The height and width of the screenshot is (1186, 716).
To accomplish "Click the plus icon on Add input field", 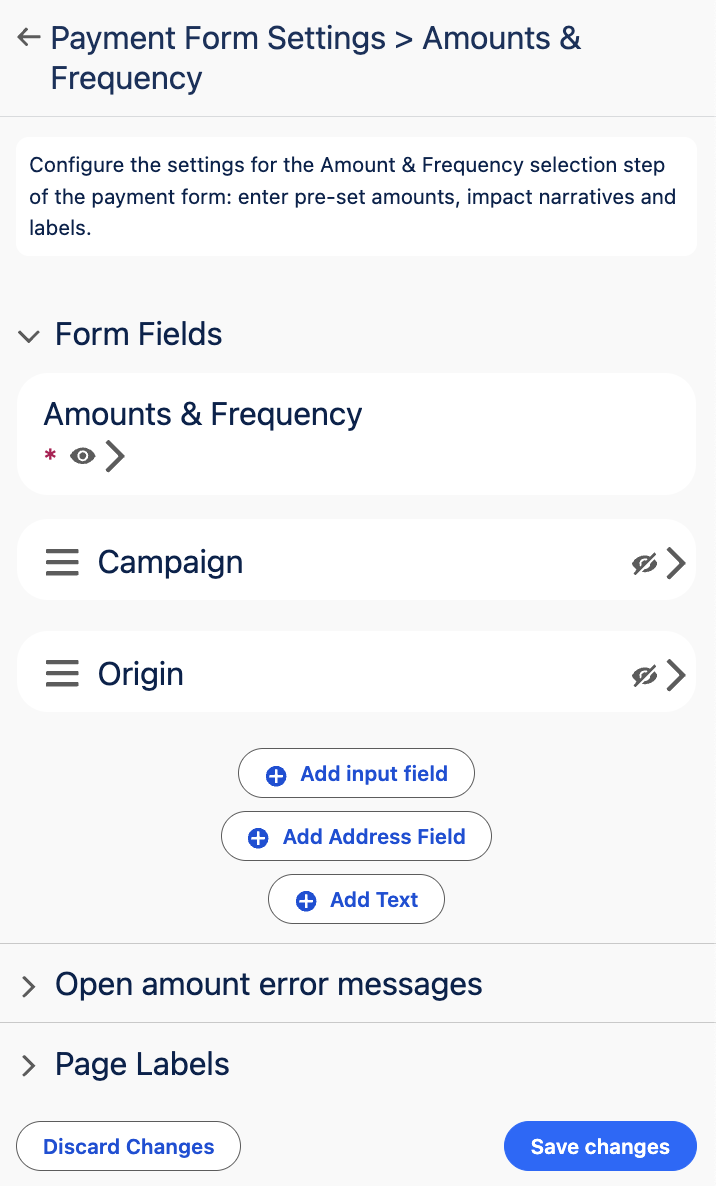I will (x=278, y=772).
